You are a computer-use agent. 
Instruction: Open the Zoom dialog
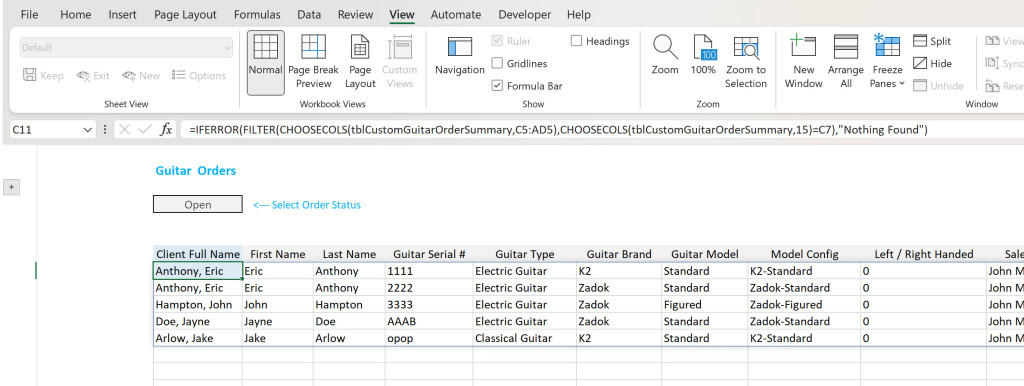click(x=665, y=56)
